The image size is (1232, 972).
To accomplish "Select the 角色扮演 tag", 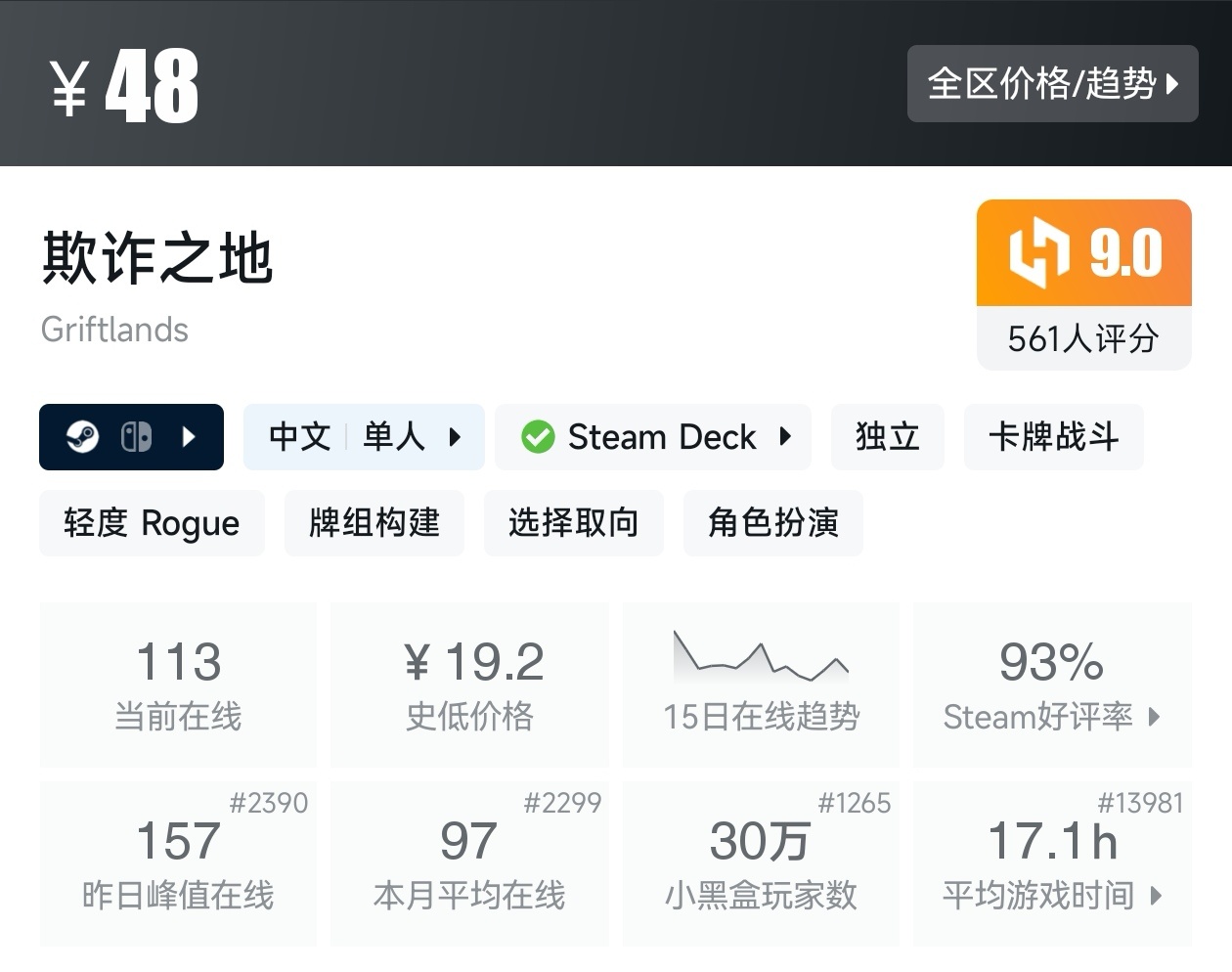I will tap(772, 523).
